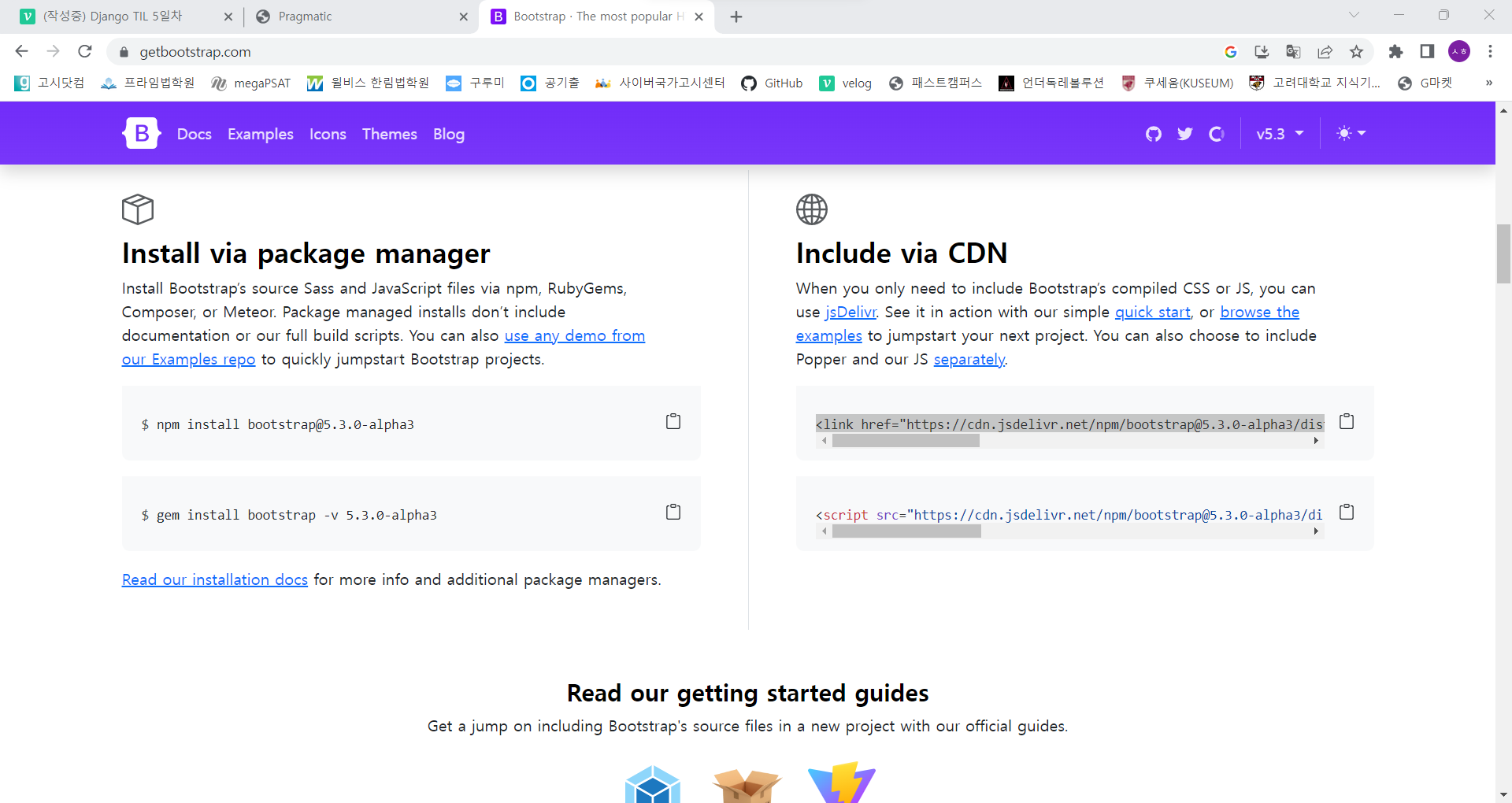Open Blog in the navbar

point(448,134)
